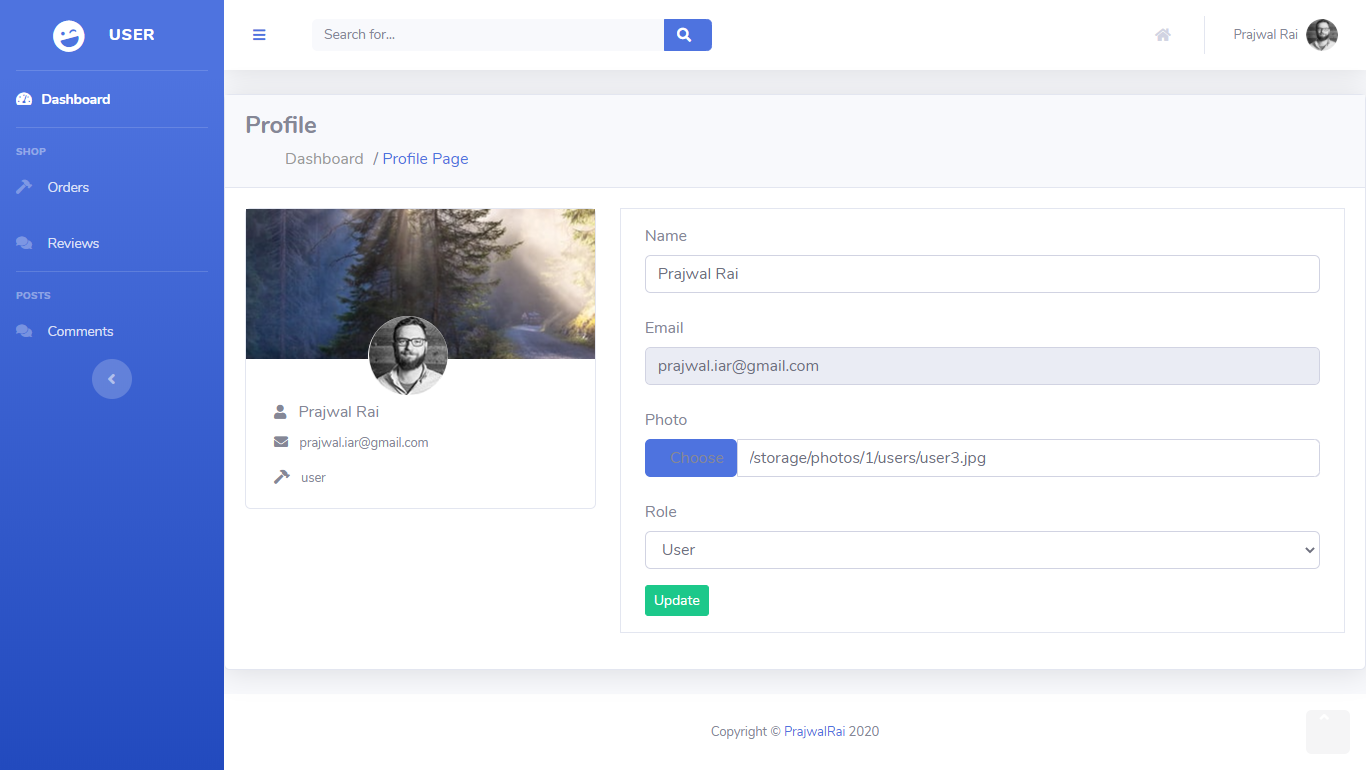Open the Role dropdown

pyautogui.click(x=981, y=550)
